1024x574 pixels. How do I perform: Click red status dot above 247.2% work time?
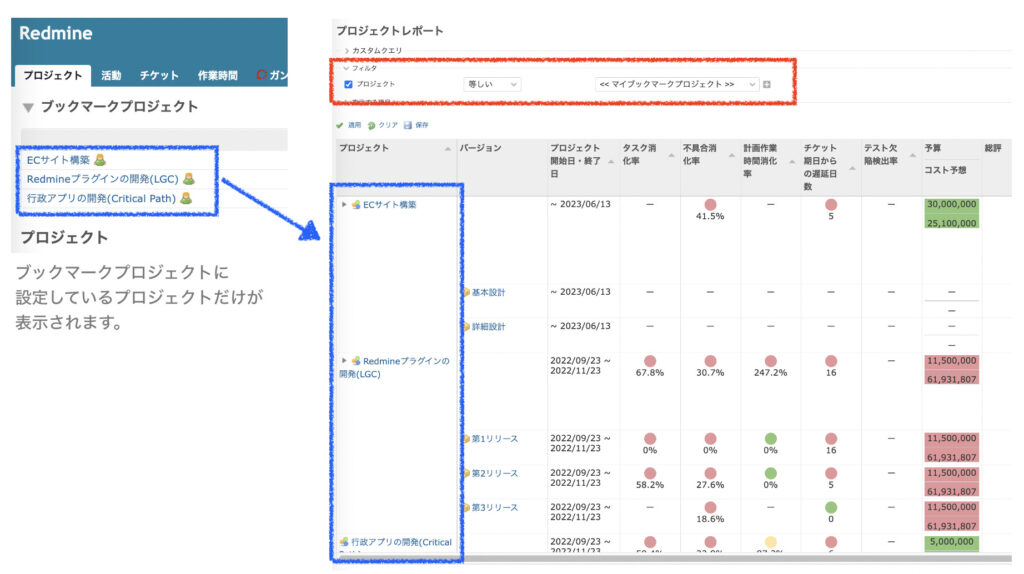click(771, 361)
